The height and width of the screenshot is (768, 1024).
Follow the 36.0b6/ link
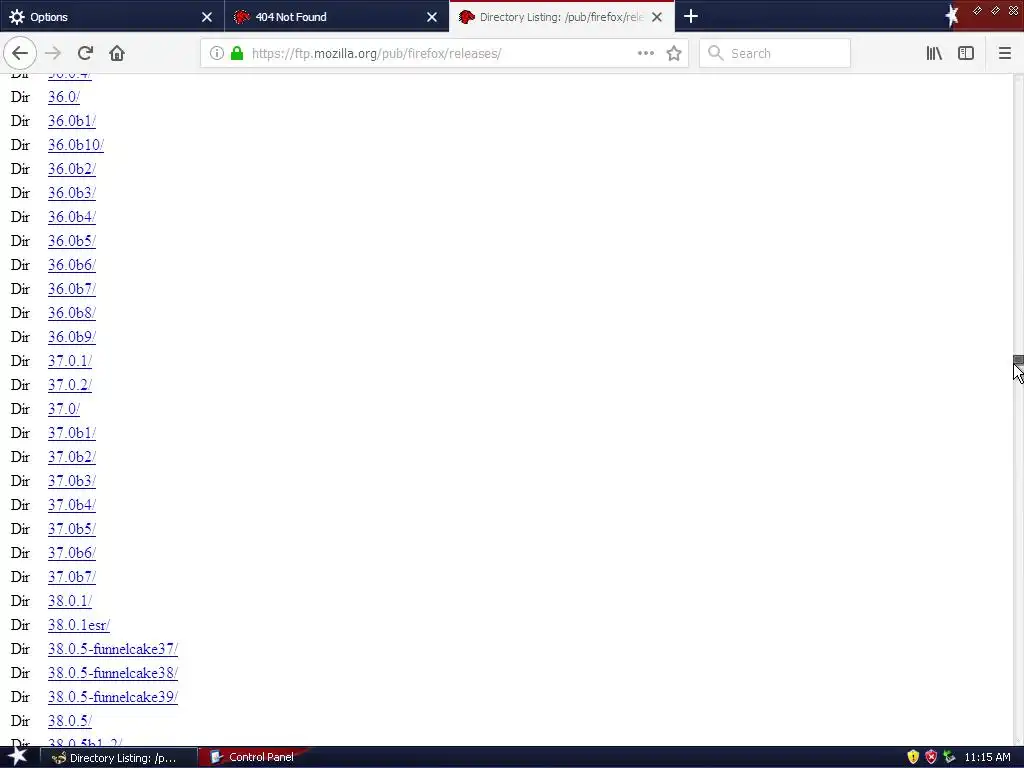[72, 265]
